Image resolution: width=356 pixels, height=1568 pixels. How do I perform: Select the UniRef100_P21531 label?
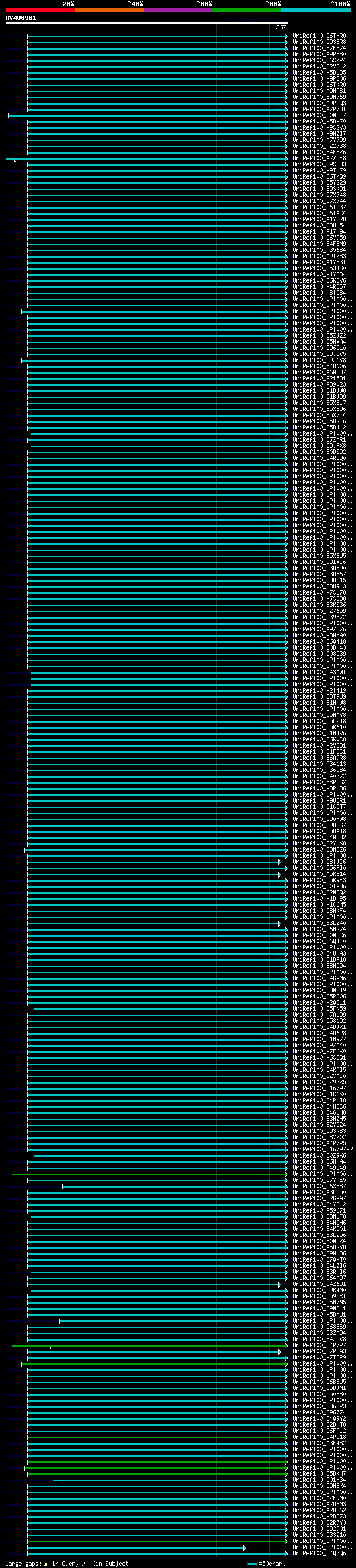319,379
